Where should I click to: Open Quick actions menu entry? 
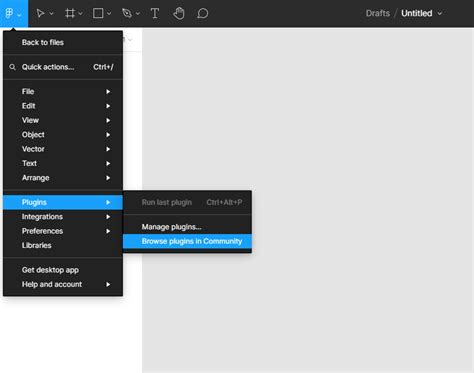63,67
